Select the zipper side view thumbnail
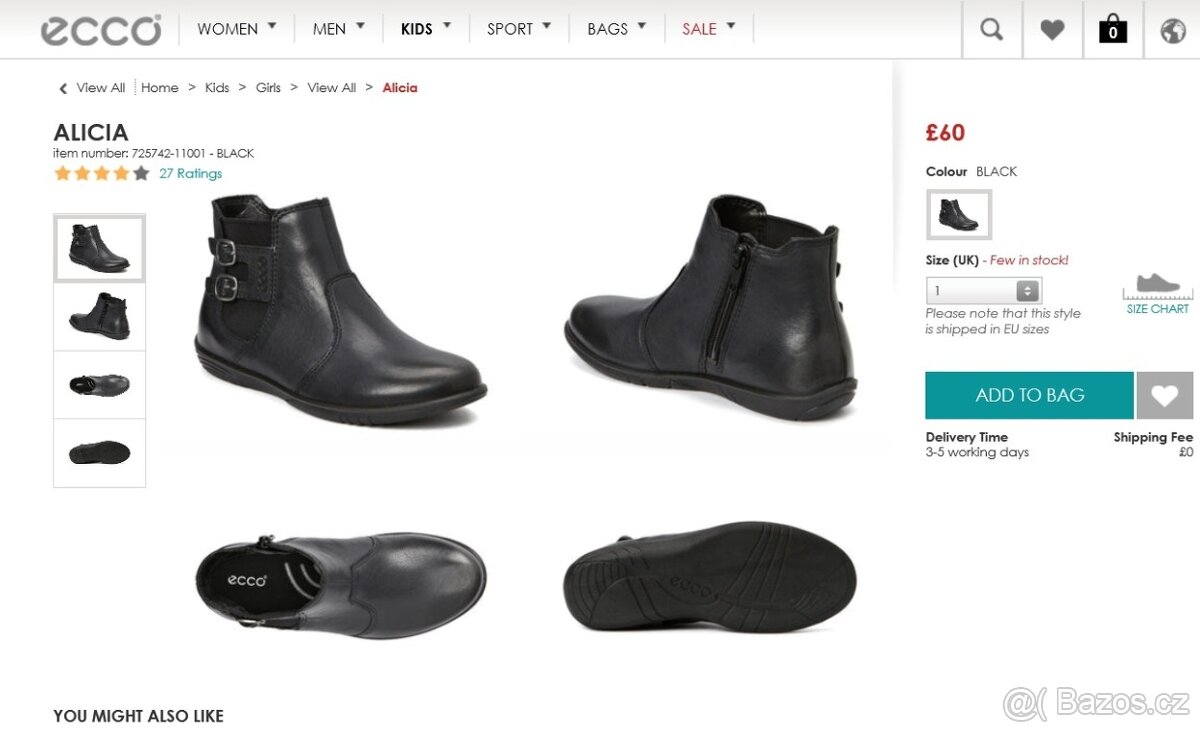The width and height of the screenshot is (1200, 732). coord(99,317)
